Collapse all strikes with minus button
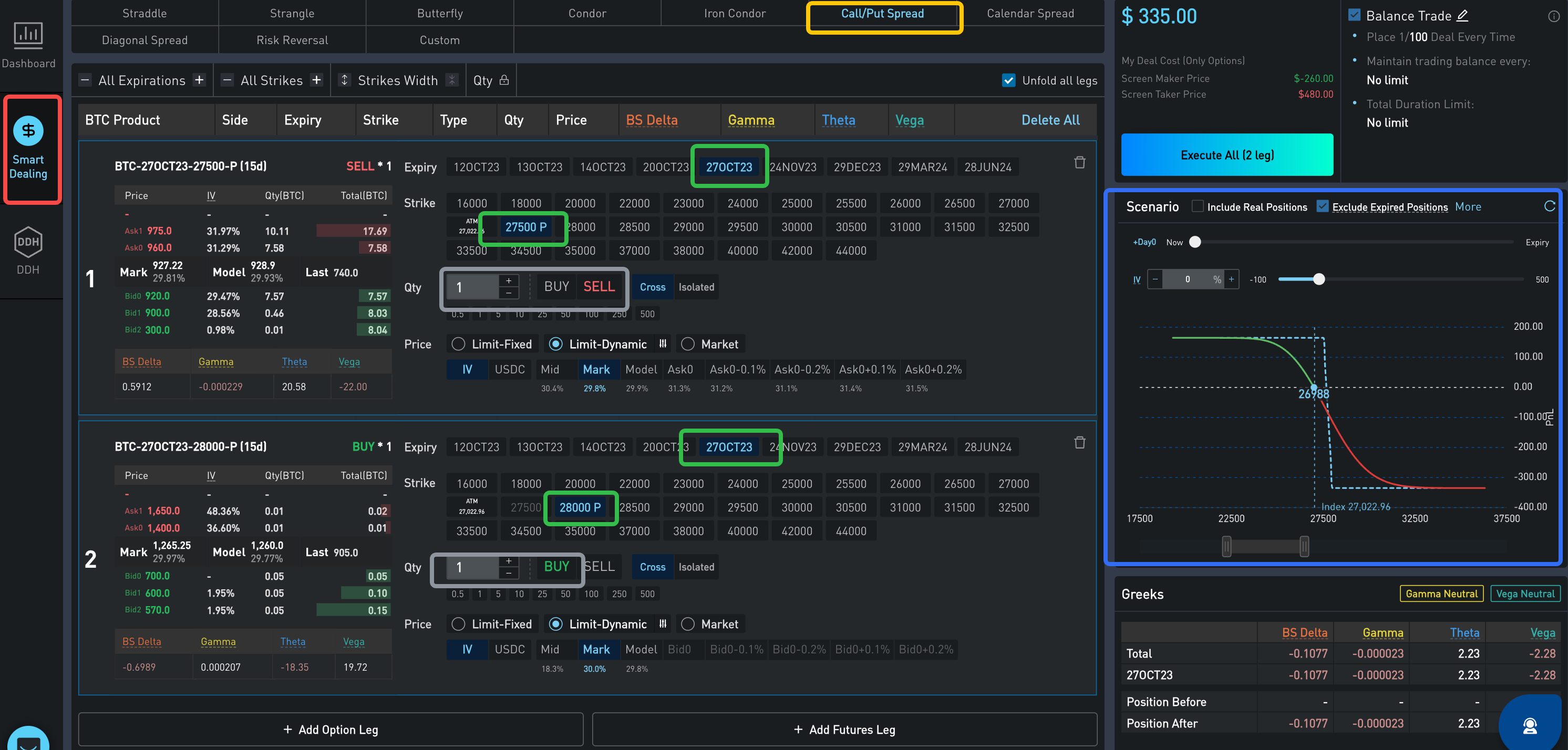This screenshot has width=1568, height=750. [x=227, y=80]
